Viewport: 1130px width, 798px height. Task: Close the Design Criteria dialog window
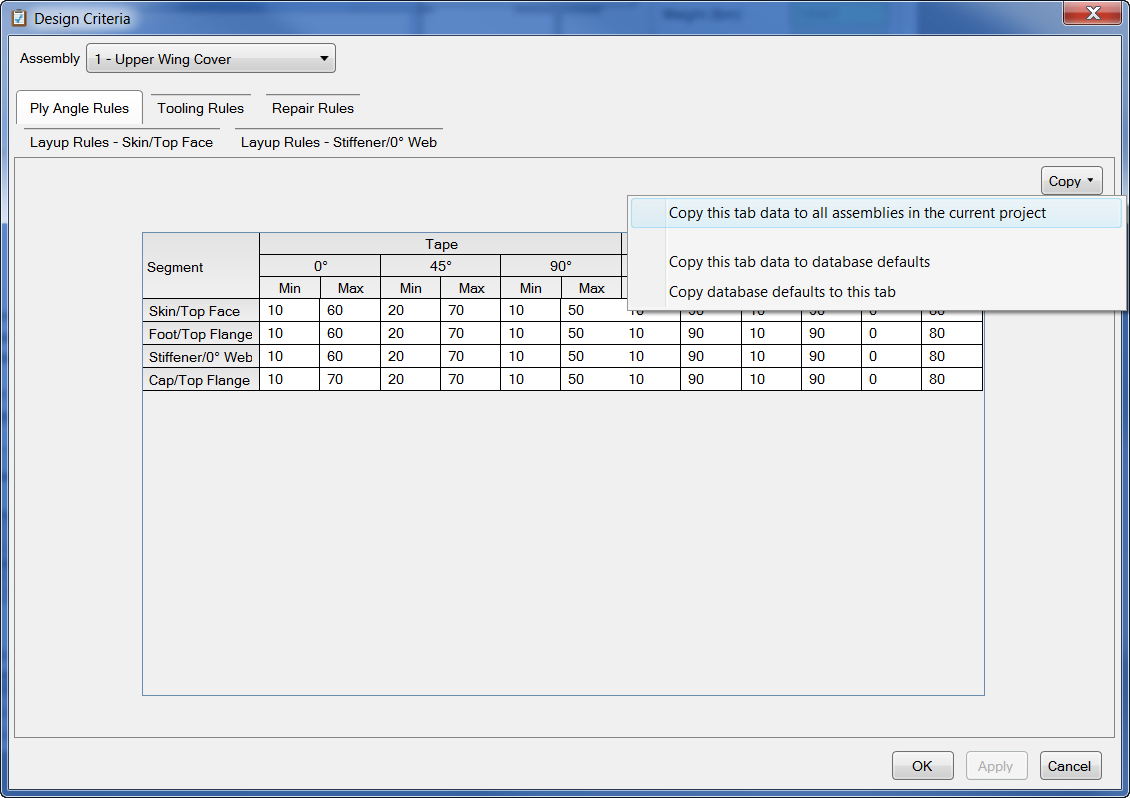1092,14
